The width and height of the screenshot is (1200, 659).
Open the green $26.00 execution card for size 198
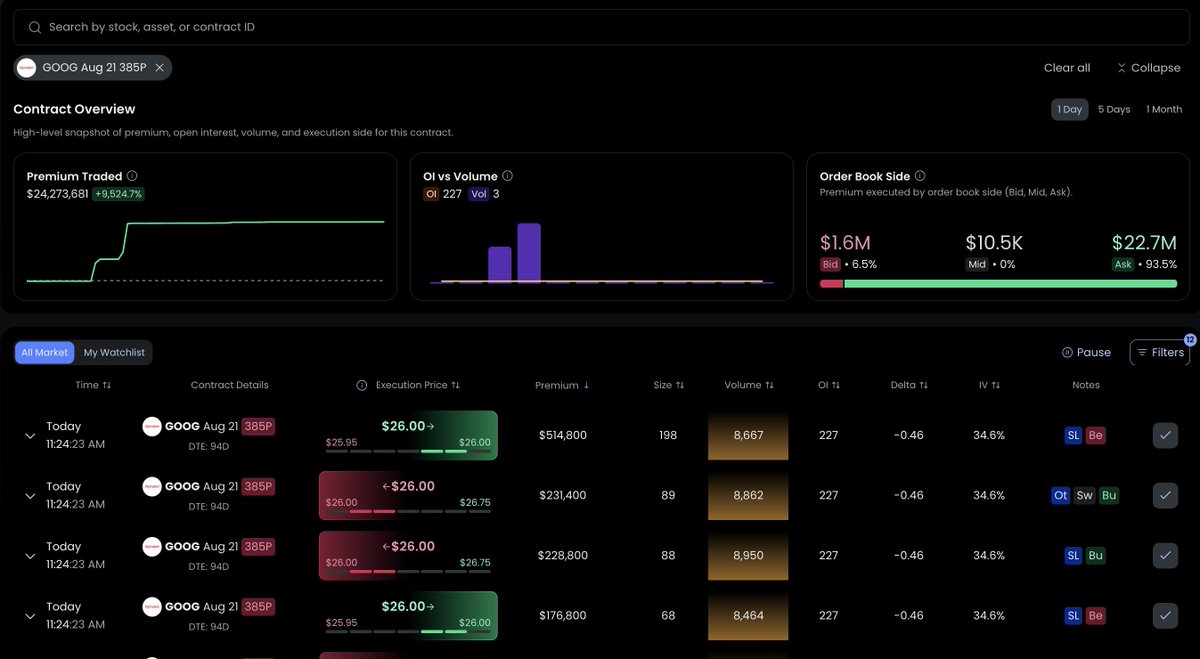click(408, 435)
